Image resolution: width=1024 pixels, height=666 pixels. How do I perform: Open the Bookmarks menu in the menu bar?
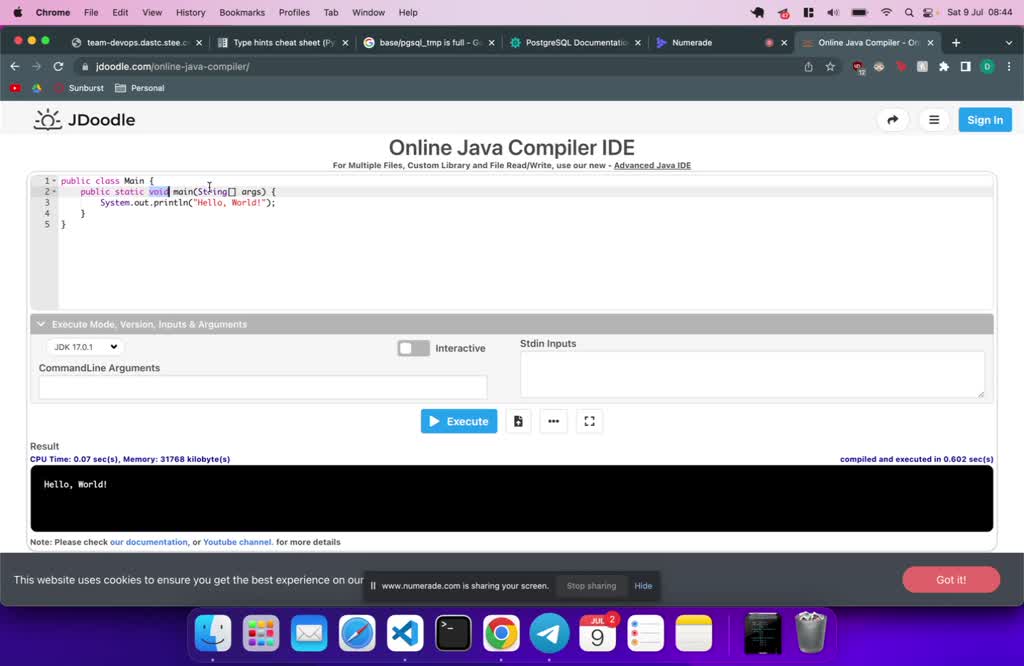(x=242, y=12)
